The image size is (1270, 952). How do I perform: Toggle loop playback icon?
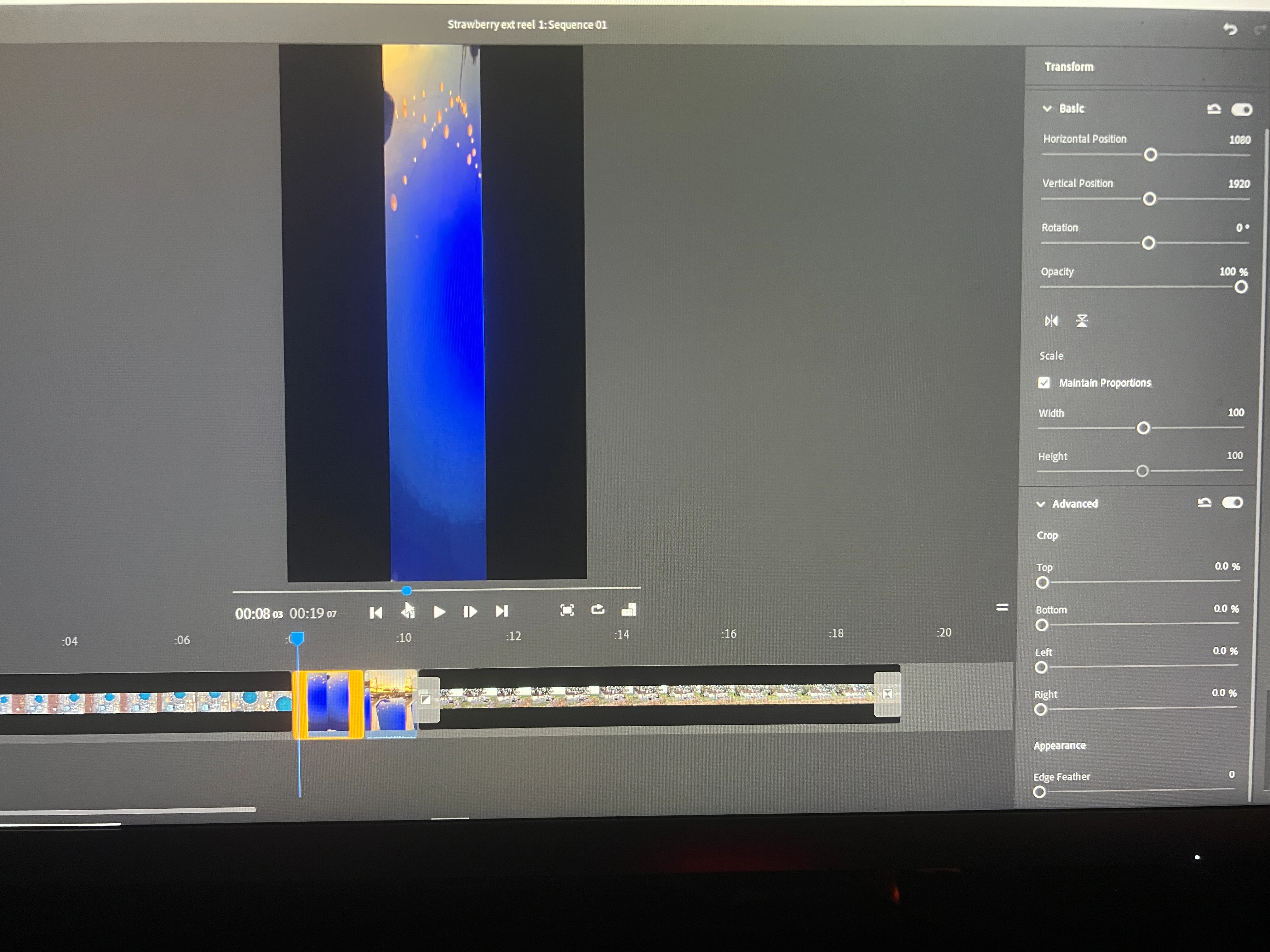[598, 609]
